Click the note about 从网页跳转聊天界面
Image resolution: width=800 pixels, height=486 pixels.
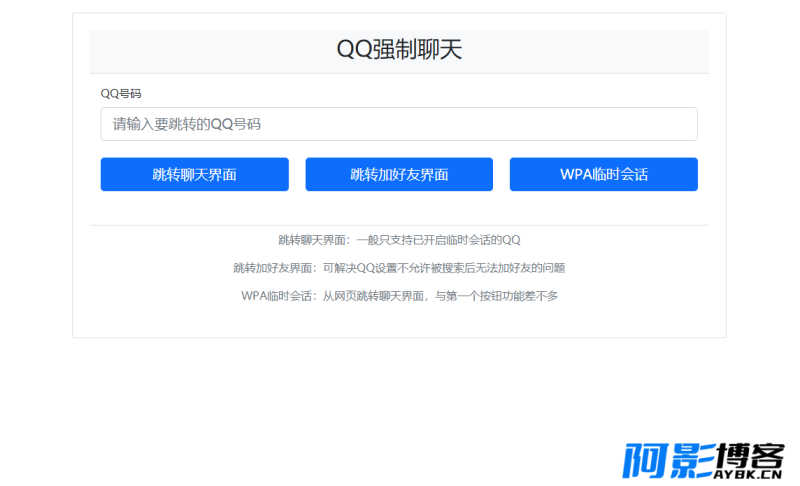(x=399, y=296)
